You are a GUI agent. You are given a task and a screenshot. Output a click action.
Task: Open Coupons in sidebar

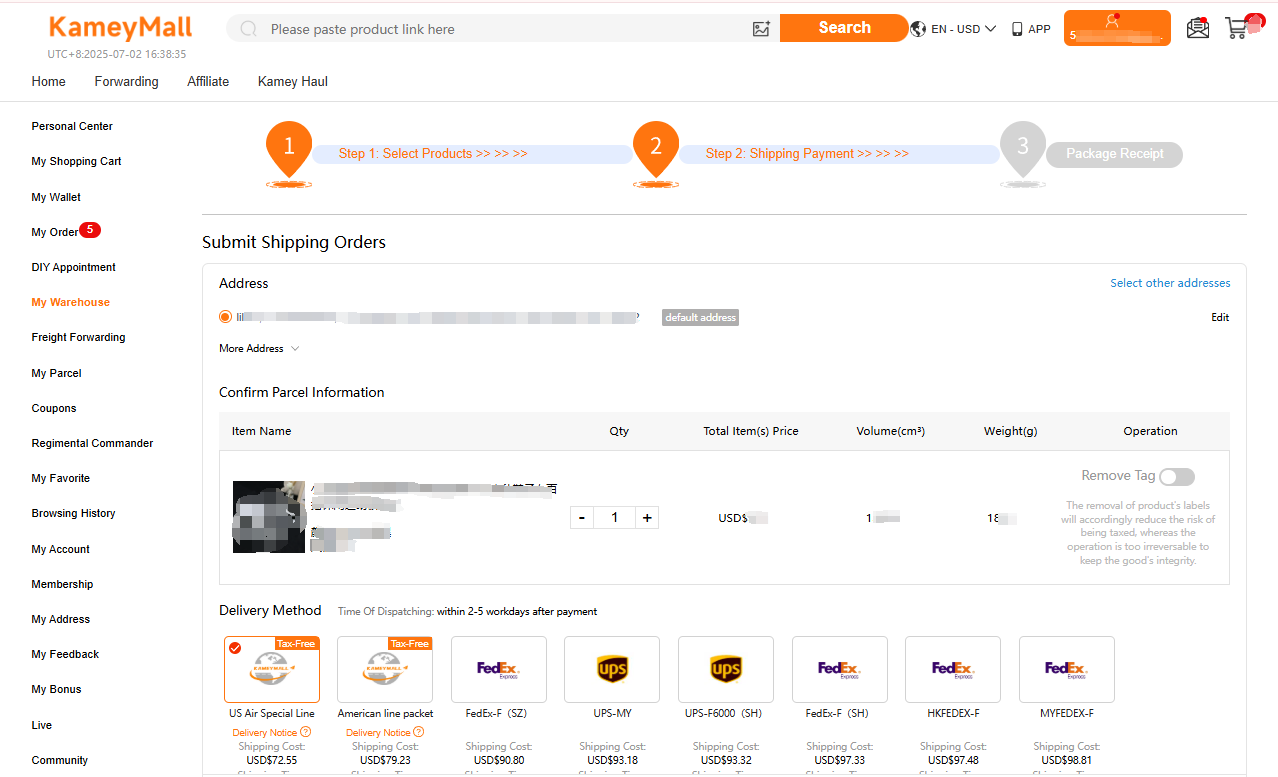click(54, 408)
